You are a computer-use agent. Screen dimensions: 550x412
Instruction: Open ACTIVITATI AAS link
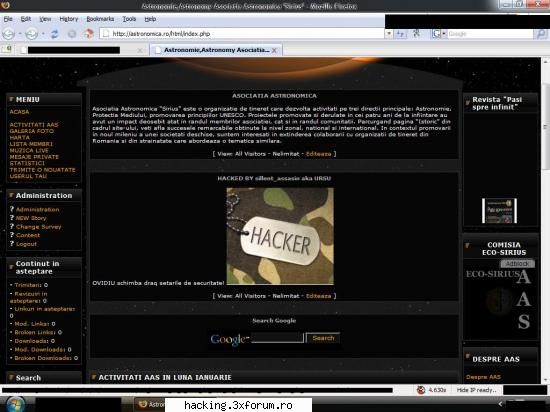pyautogui.click(x=34, y=124)
